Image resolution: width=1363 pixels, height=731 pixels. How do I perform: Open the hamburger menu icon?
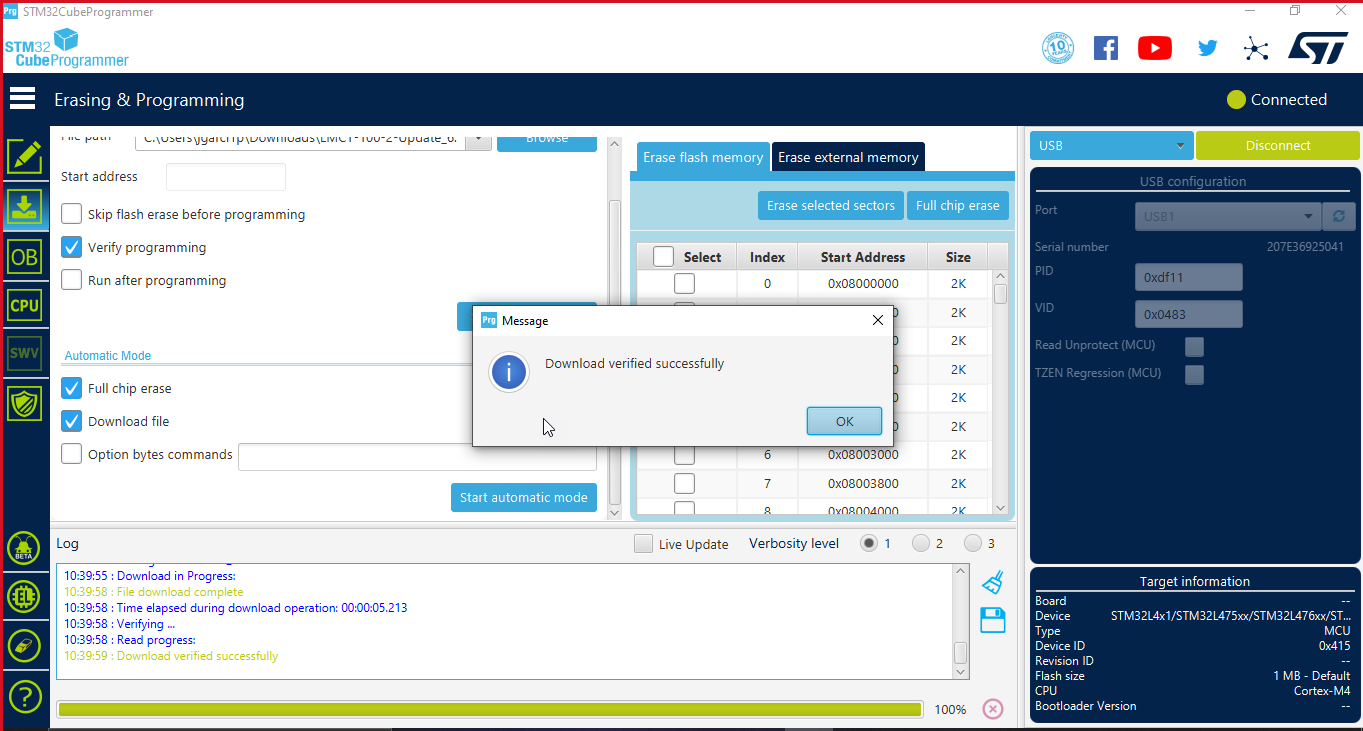point(22,99)
